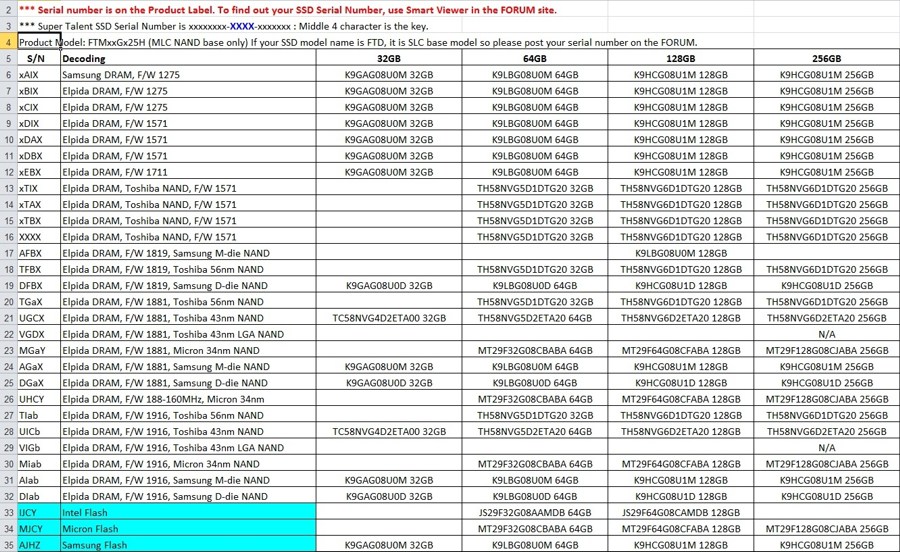The width and height of the screenshot is (900, 552).
Task: Click the DFBX serial cell
Action: [38, 285]
